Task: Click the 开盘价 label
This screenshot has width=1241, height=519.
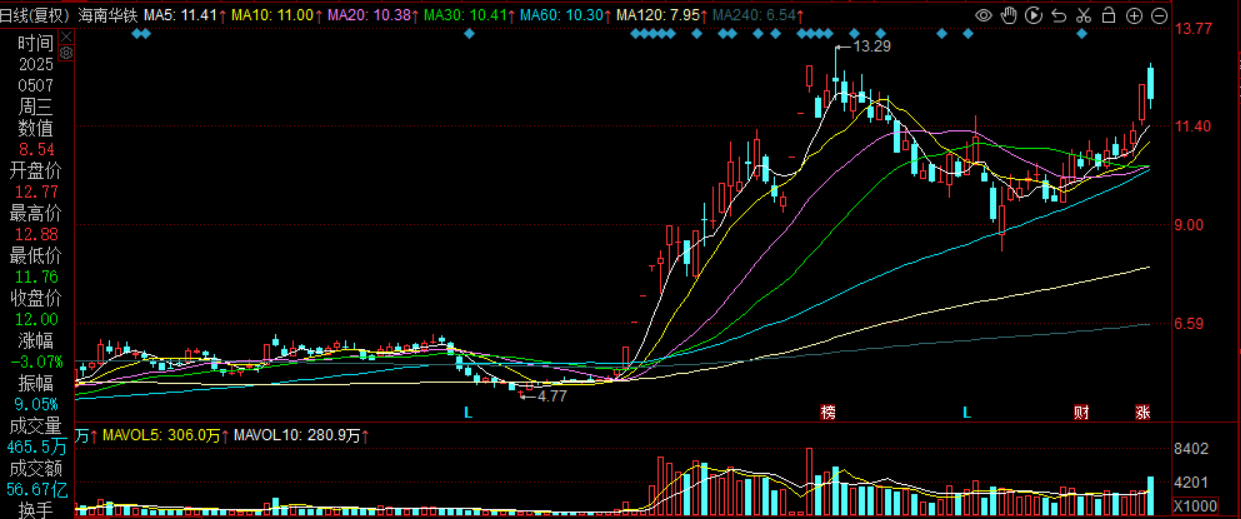Action: [x=35, y=170]
